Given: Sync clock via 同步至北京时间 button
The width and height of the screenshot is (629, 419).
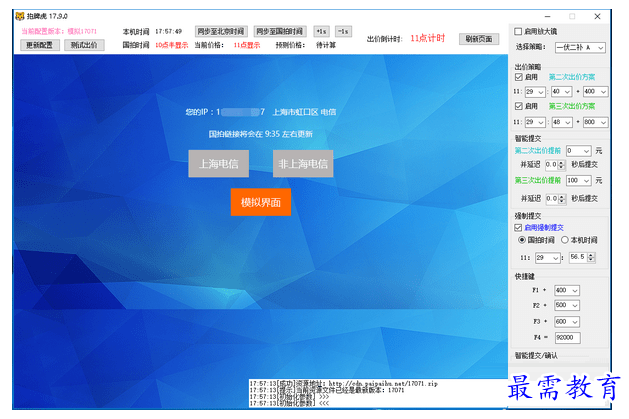Looking at the screenshot, I should [x=221, y=31].
